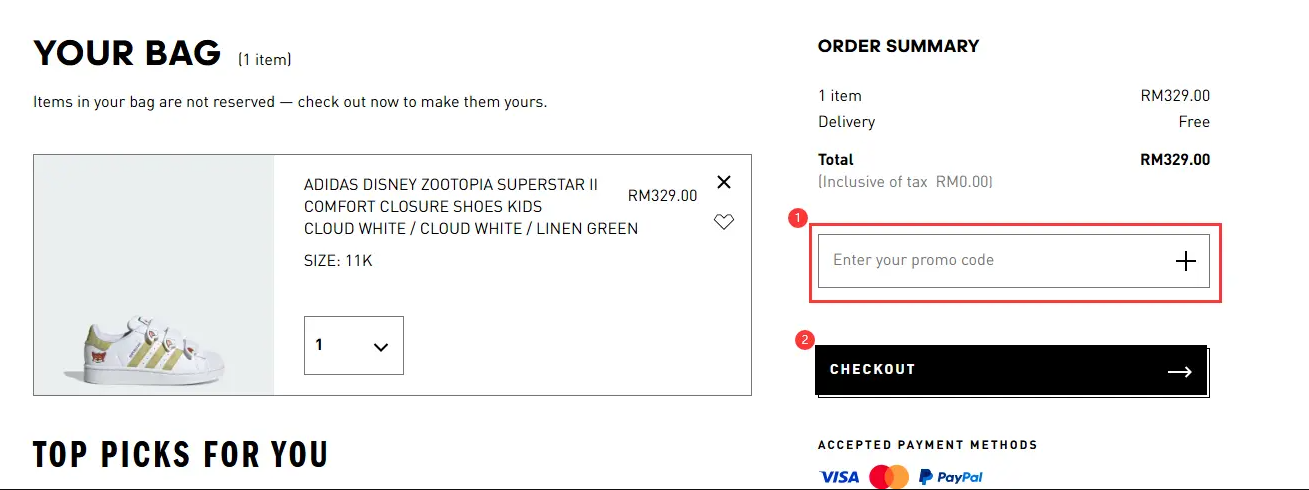Remove the Superstar II shoes from bag
The height and width of the screenshot is (490, 1309).
click(724, 182)
